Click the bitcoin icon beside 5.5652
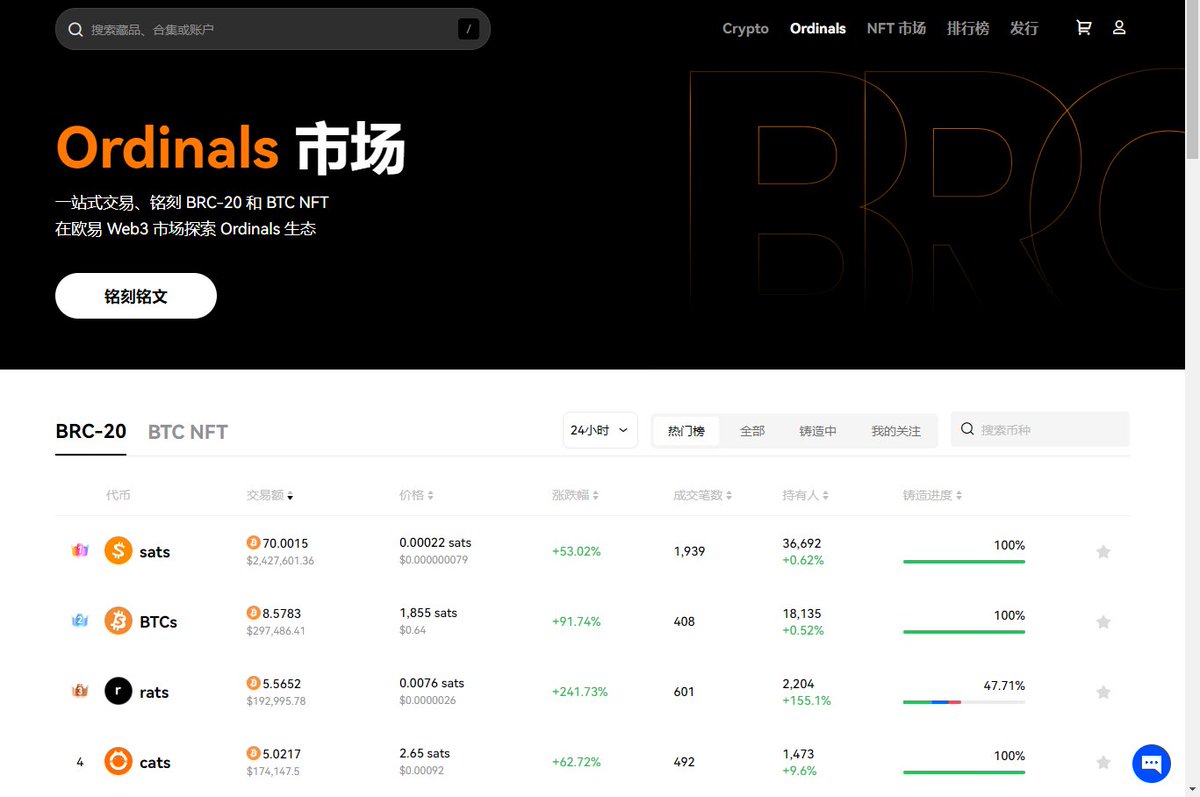 point(253,683)
